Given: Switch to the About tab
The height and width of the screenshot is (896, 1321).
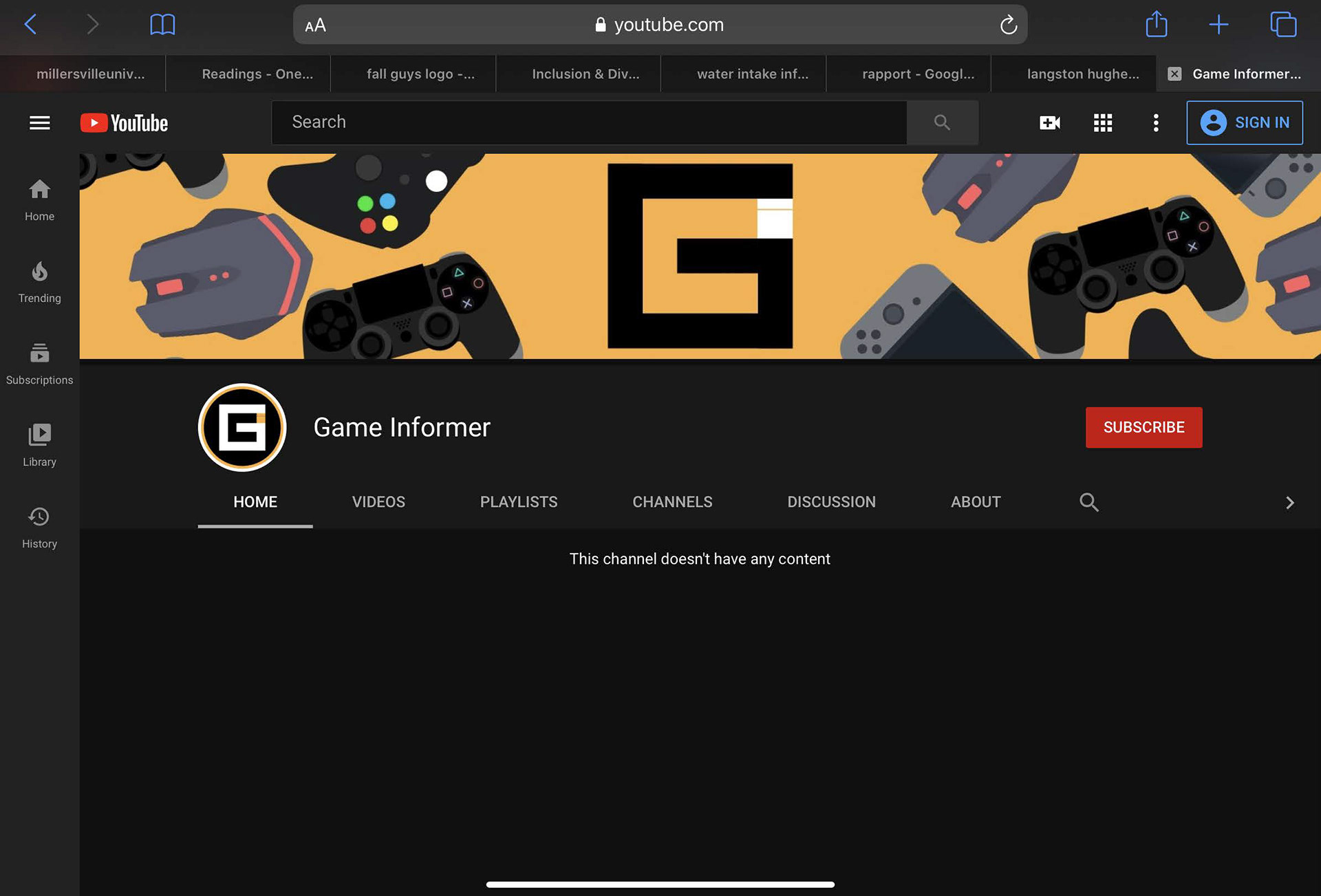Looking at the screenshot, I should pyautogui.click(x=975, y=502).
